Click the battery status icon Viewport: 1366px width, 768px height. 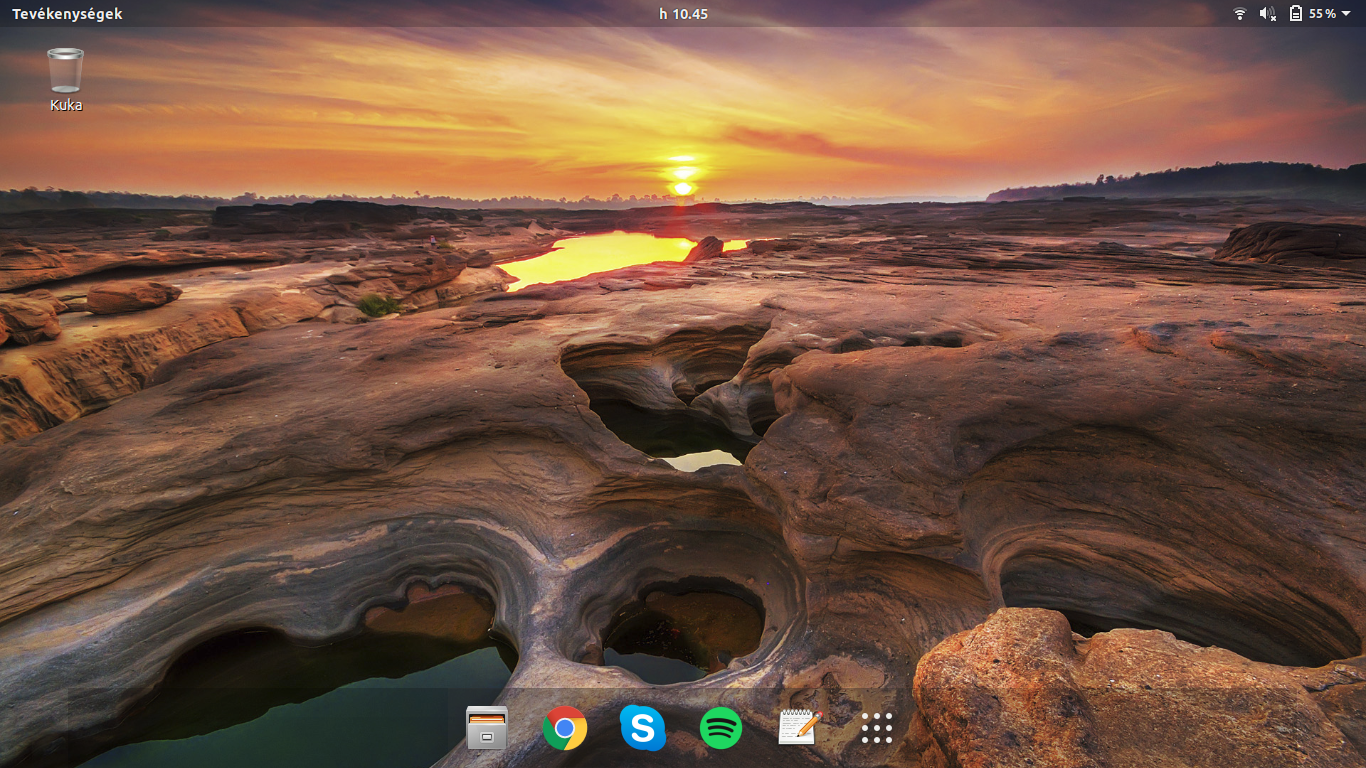pyautogui.click(x=1296, y=14)
